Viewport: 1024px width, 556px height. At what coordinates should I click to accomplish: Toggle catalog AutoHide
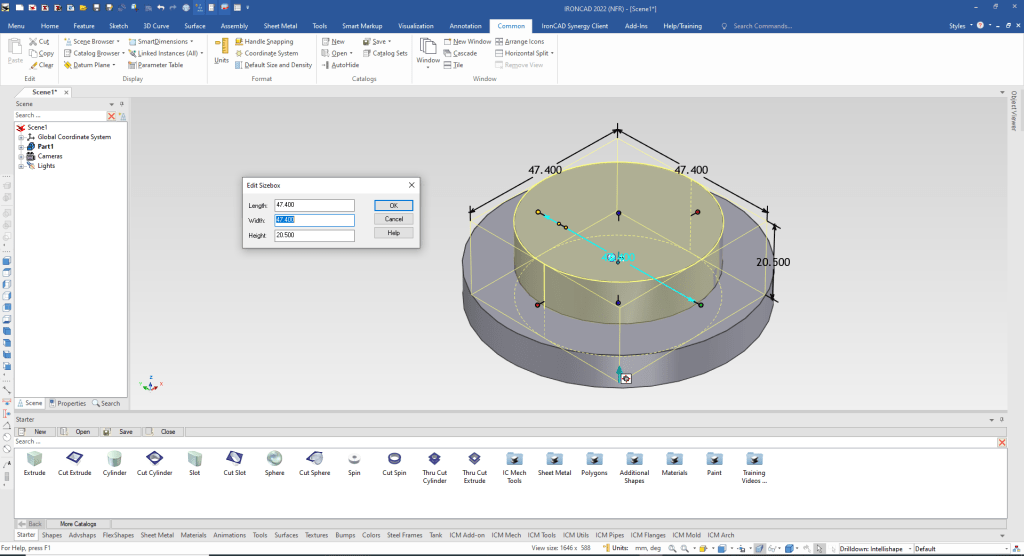pyautogui.click(x=345, y=65)
